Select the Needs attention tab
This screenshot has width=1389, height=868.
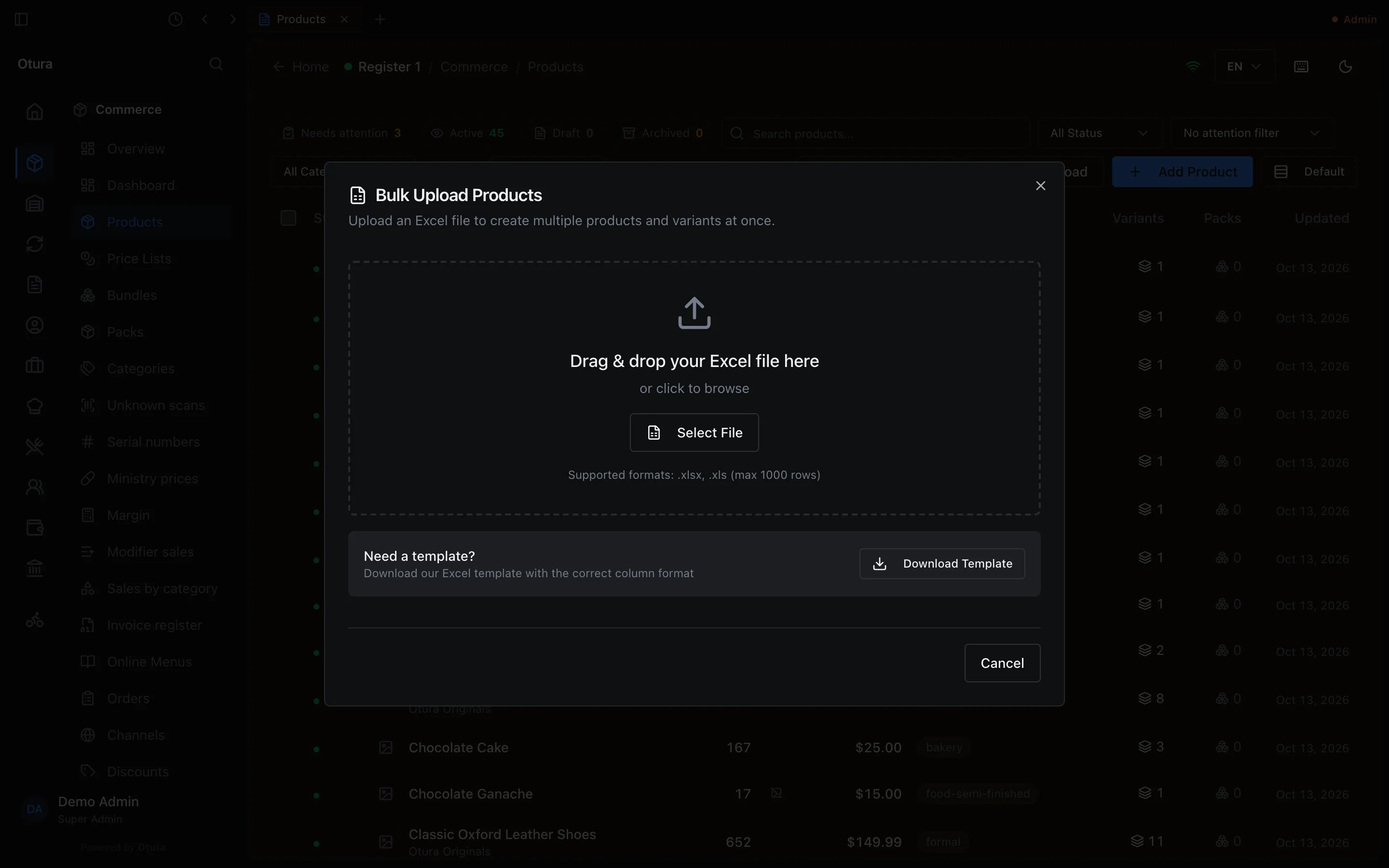[342, 133]
